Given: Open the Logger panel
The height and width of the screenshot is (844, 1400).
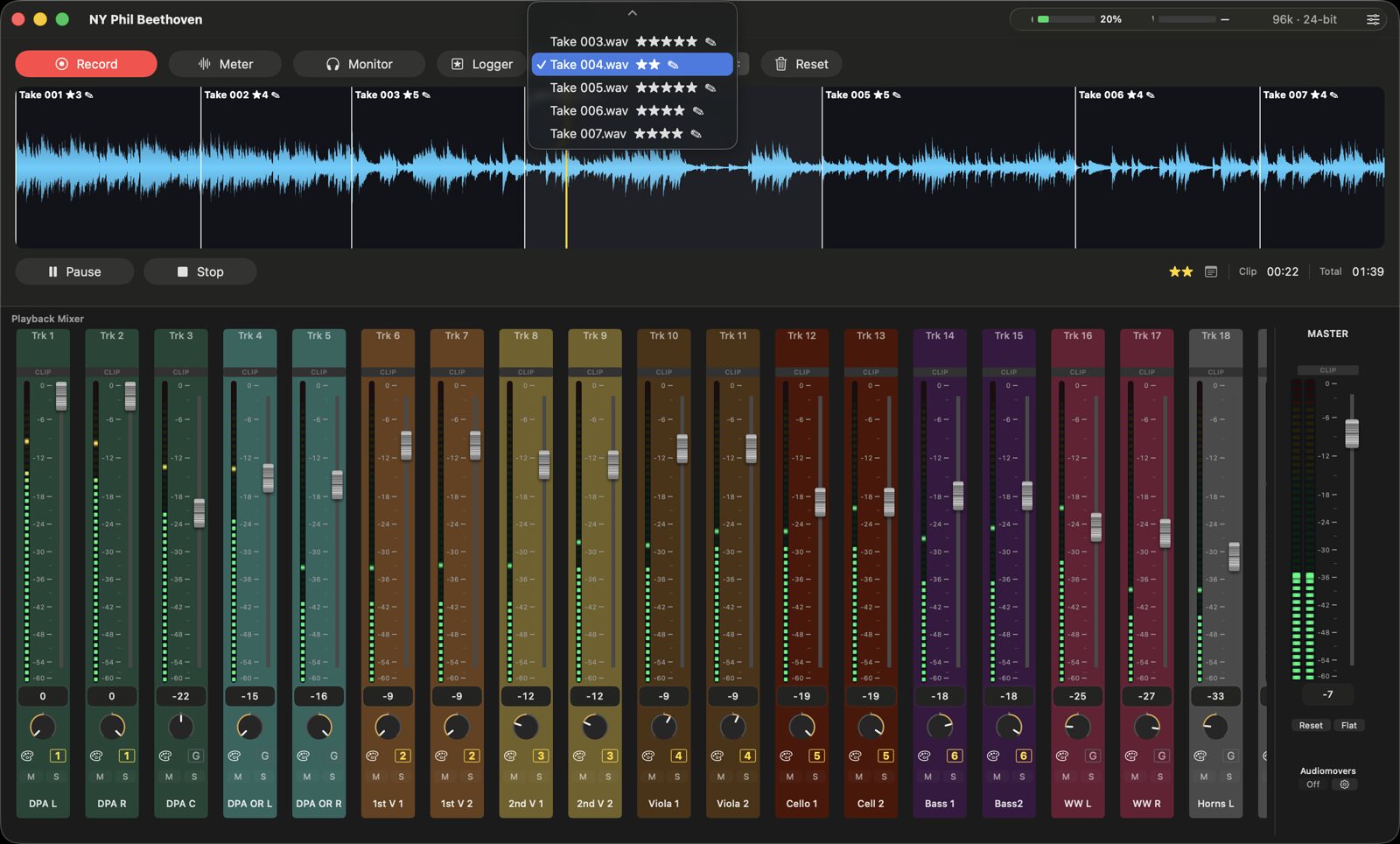Looking at the screenshot, I should [481, 64].
